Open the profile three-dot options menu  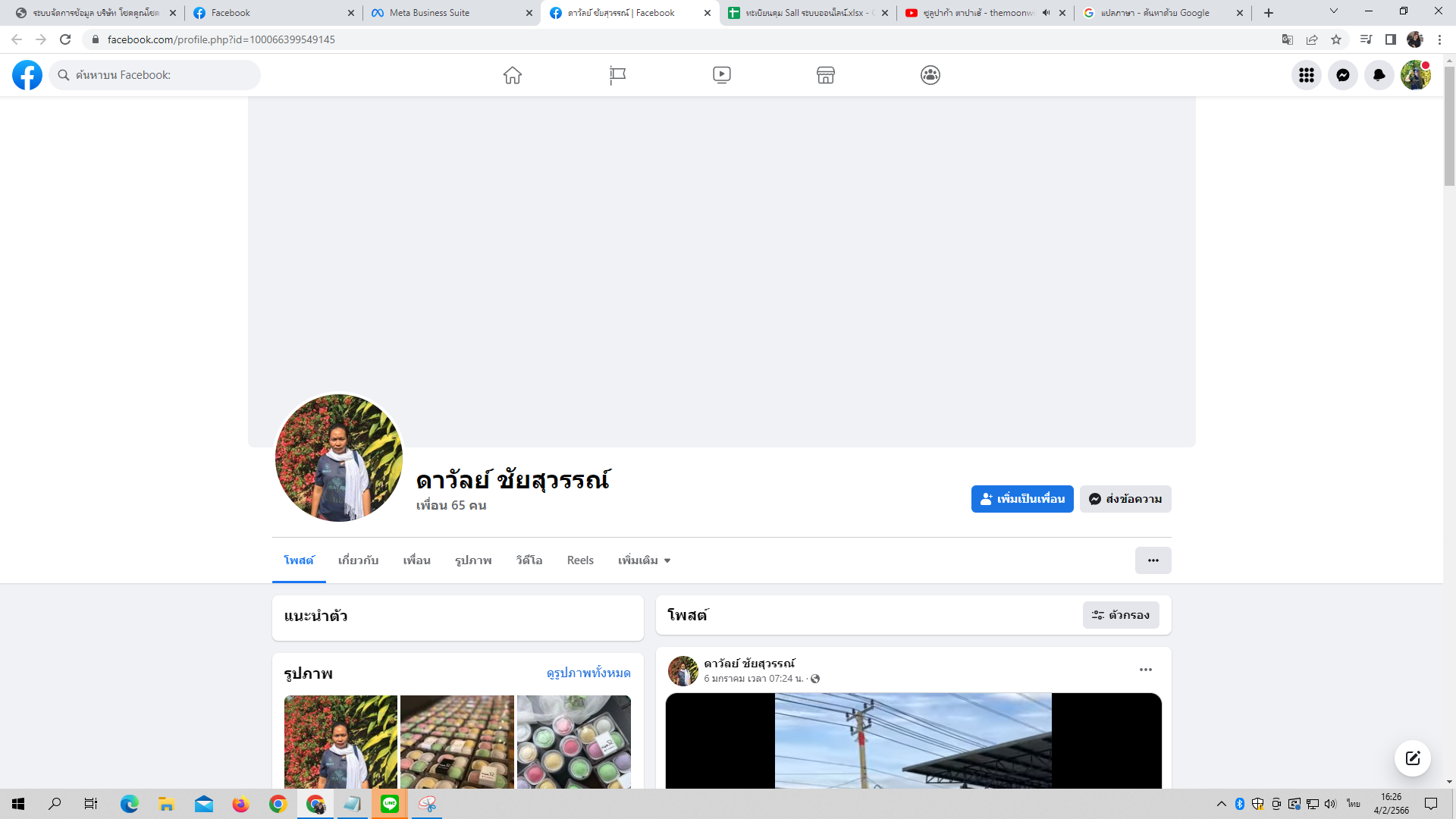pyautogui.click(x=1153, y=560)
